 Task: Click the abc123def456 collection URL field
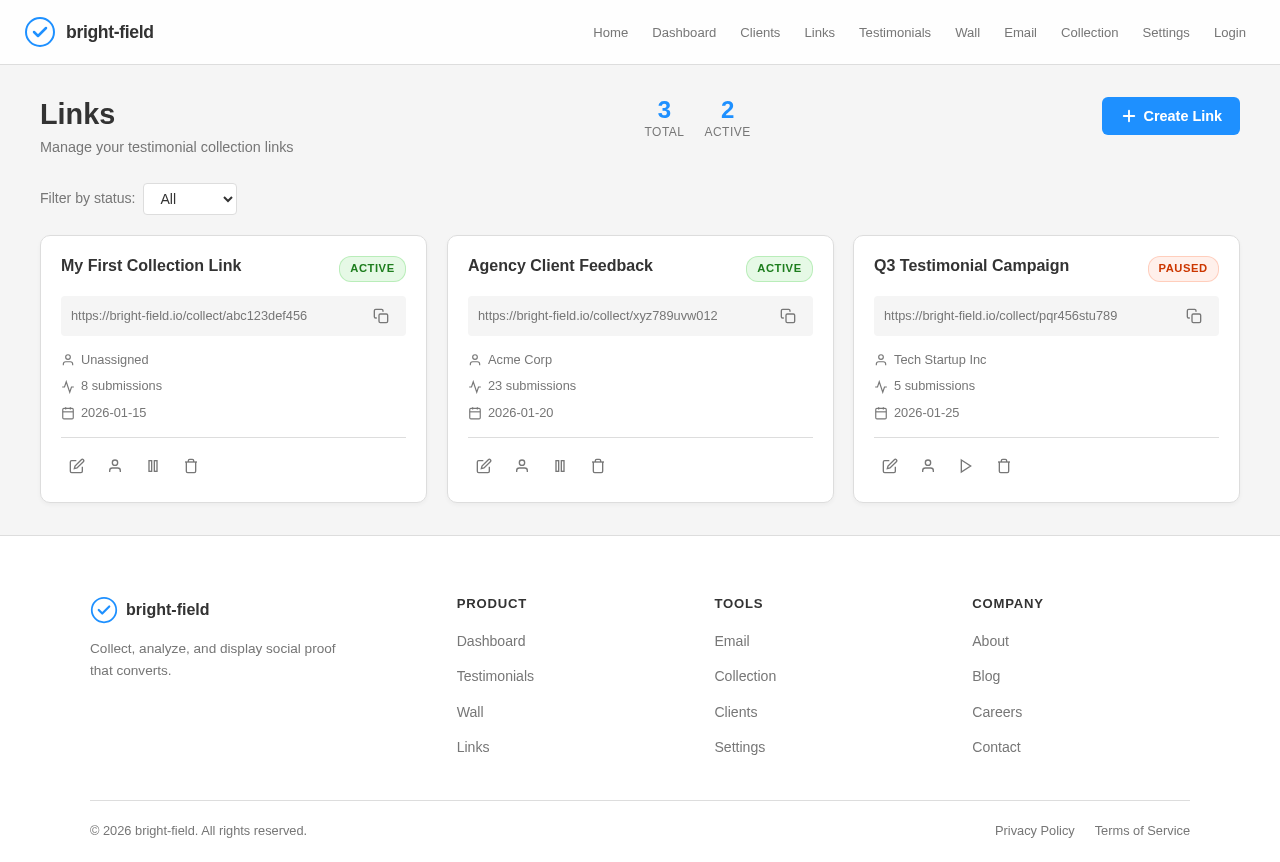tap(233, 316)
